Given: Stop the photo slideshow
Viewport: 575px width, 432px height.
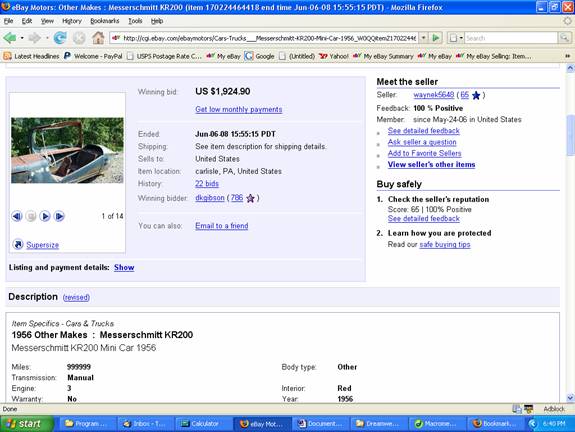Looking at the screenshot, I should (x=31, y=216).
